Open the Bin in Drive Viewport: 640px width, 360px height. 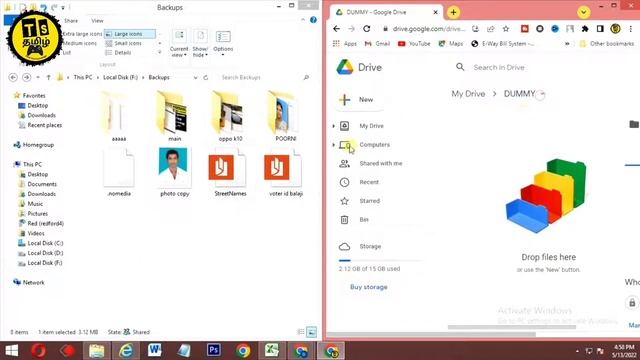[x=364, y=220]
